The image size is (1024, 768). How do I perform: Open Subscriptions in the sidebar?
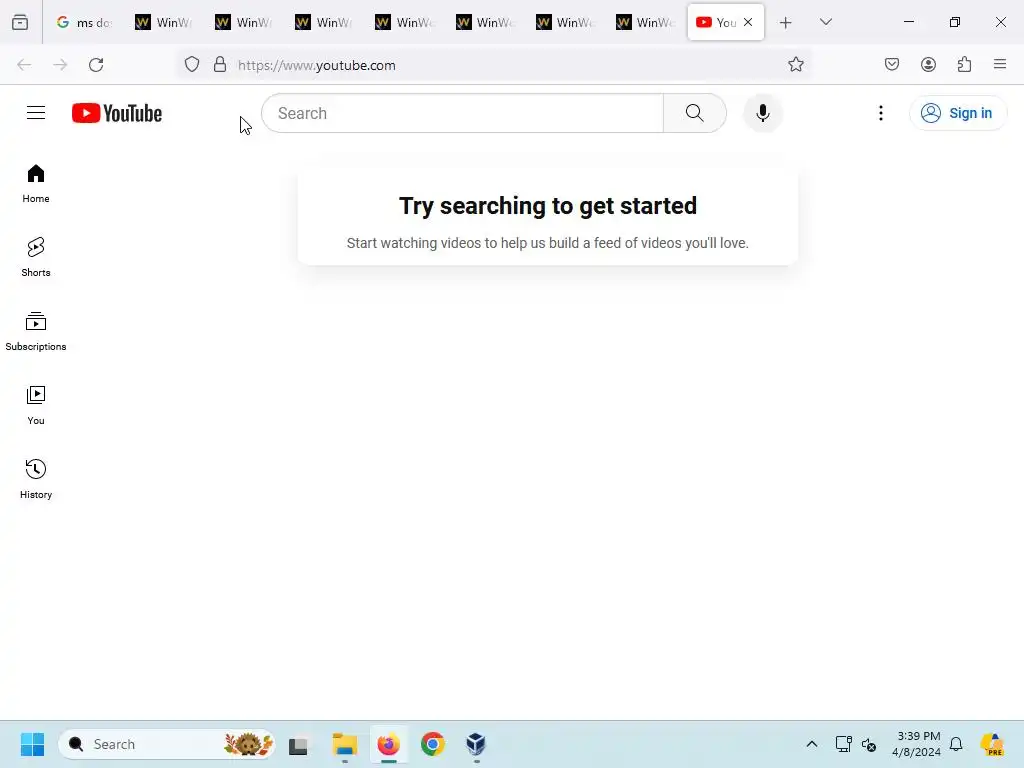(x=36, y=332)
